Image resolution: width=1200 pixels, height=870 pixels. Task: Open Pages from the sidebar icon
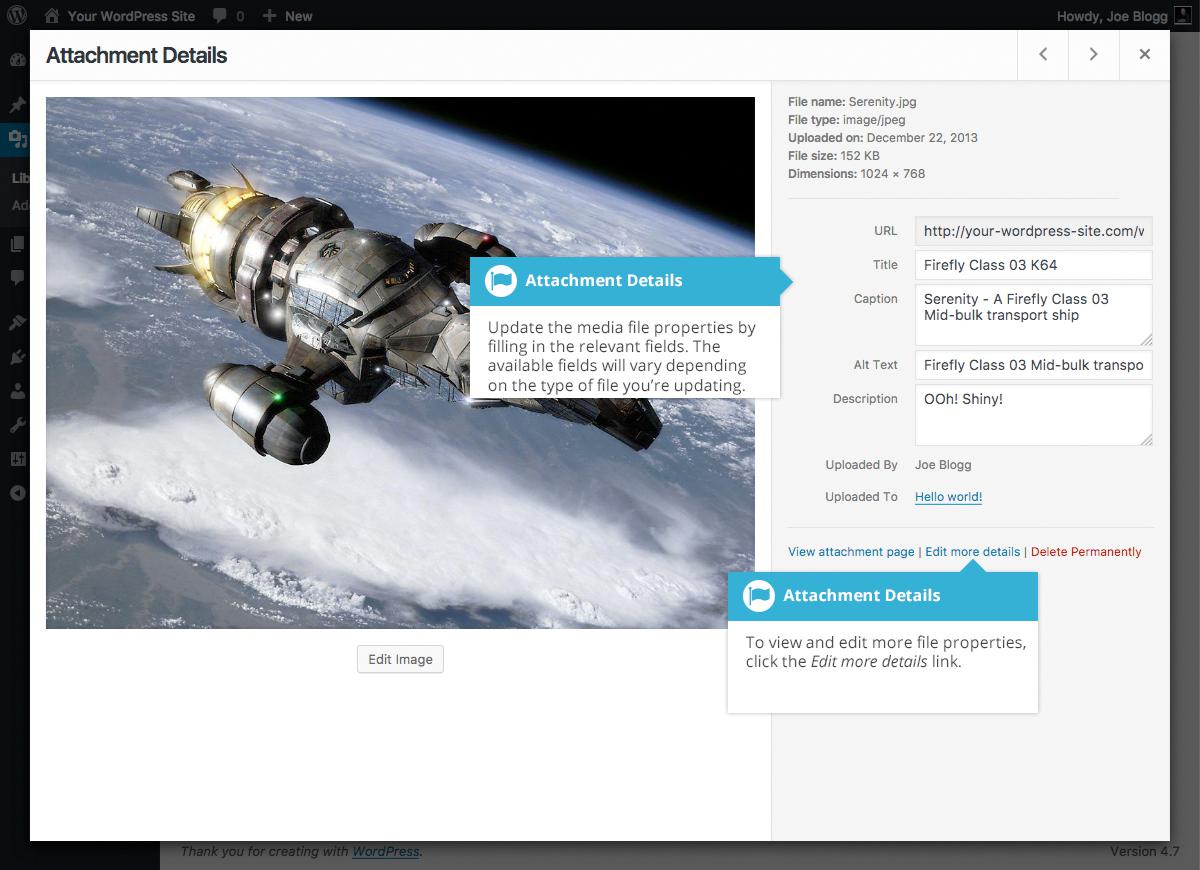point(16,244)
